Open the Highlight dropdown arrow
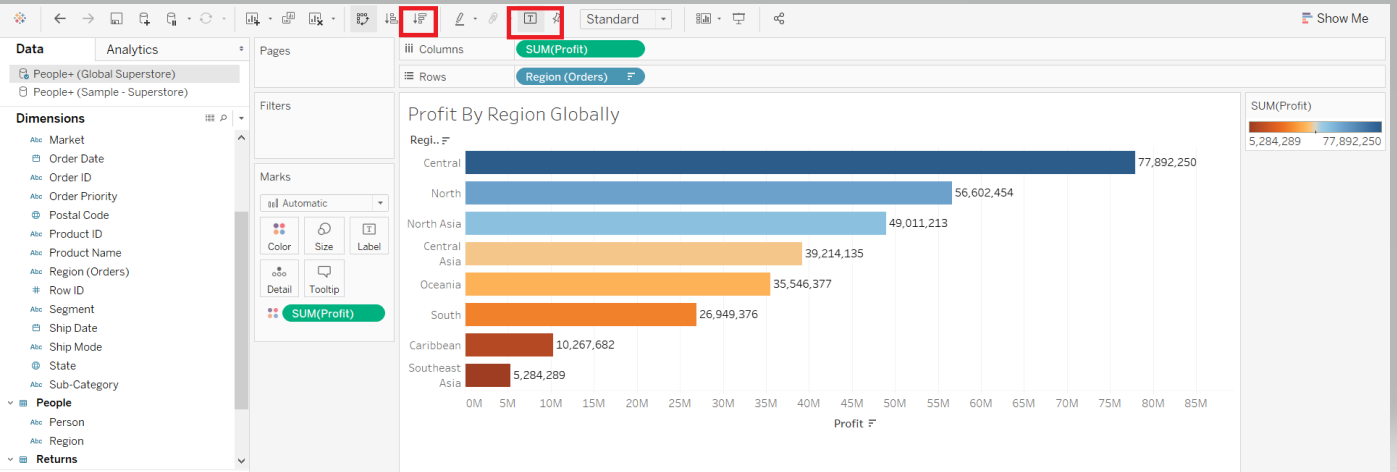The image size is (1397, 472). [x=475, y=19]
